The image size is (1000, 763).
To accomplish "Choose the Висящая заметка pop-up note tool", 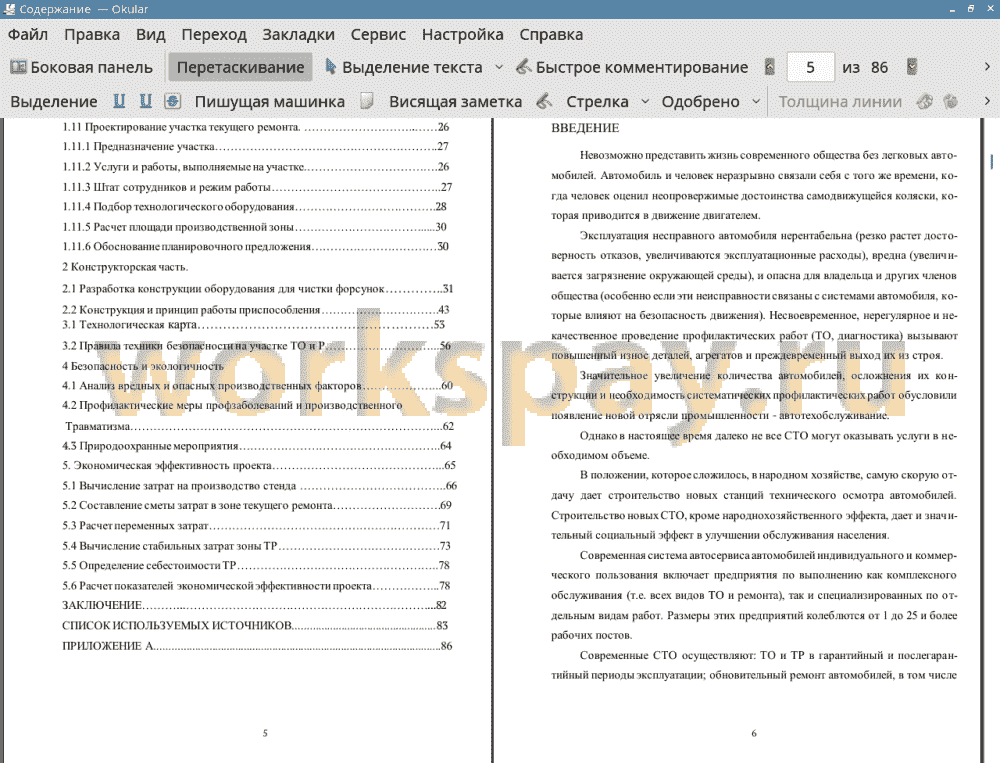I will pos(455,101).
